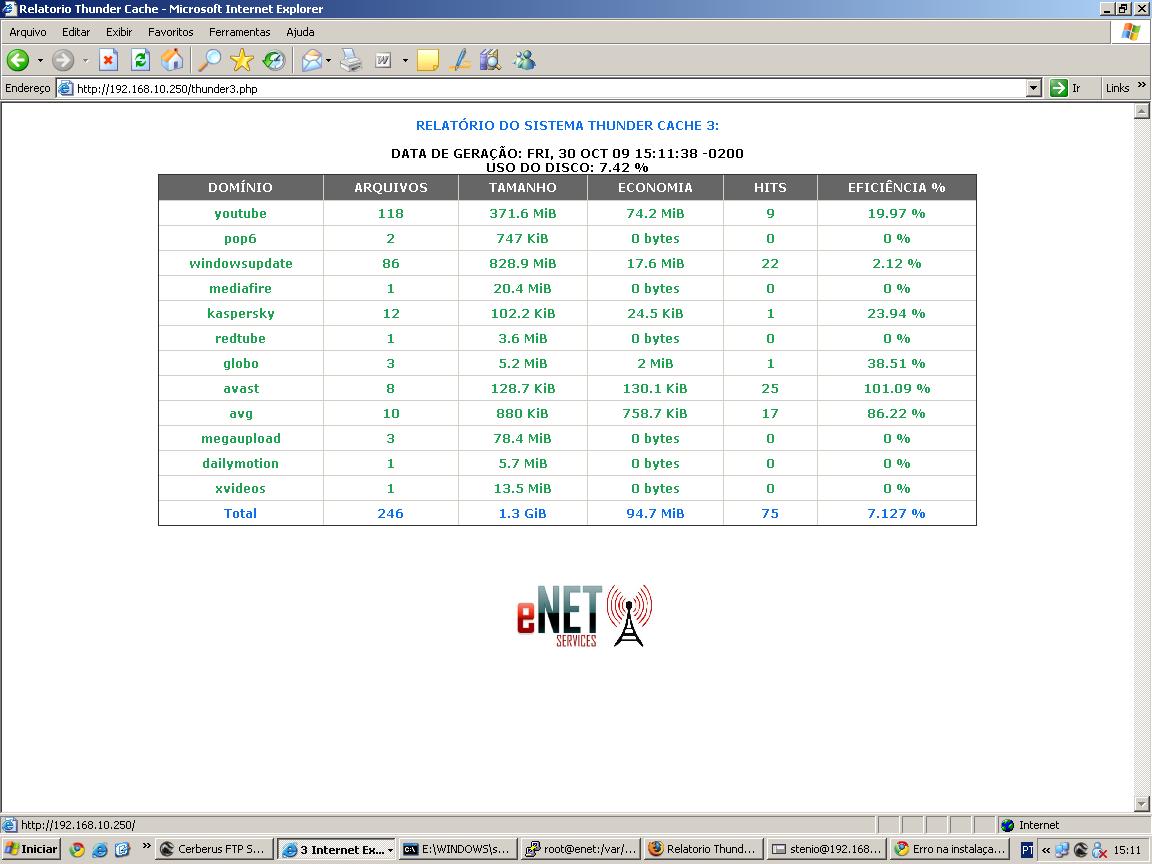The image size is (1152, 864).
Task: Open the Search magnifier in toolbar
Action: point(210,60)
